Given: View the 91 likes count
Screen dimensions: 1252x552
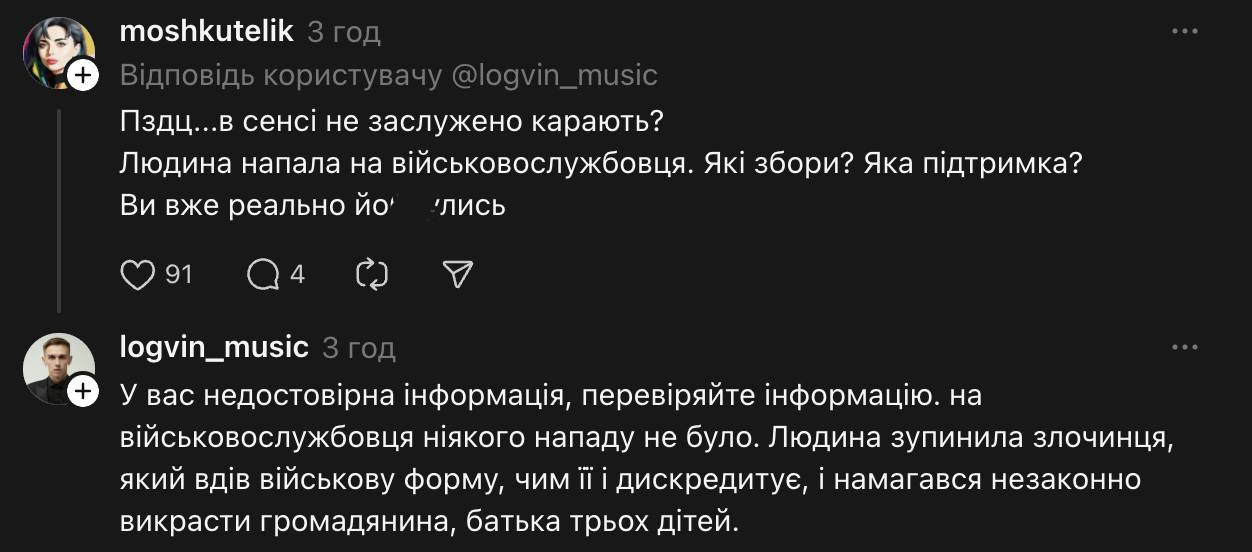Looking at the screenshot, I should click(x=178, y=274).
